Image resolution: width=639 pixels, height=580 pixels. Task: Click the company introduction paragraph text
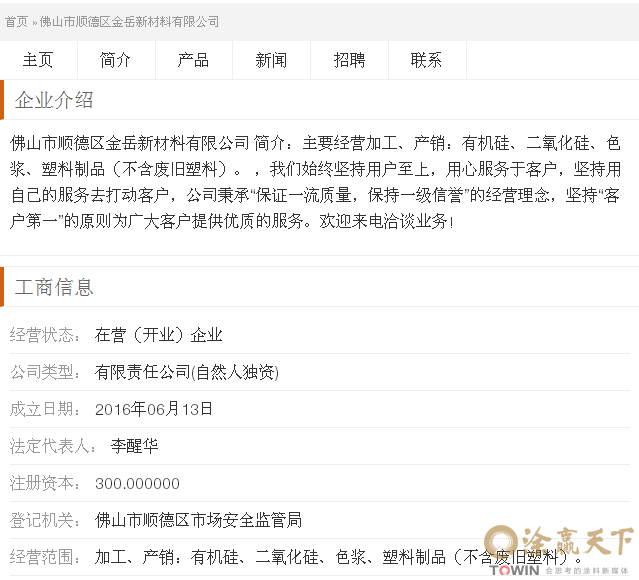pyautogui.click(x=315, y=182)
